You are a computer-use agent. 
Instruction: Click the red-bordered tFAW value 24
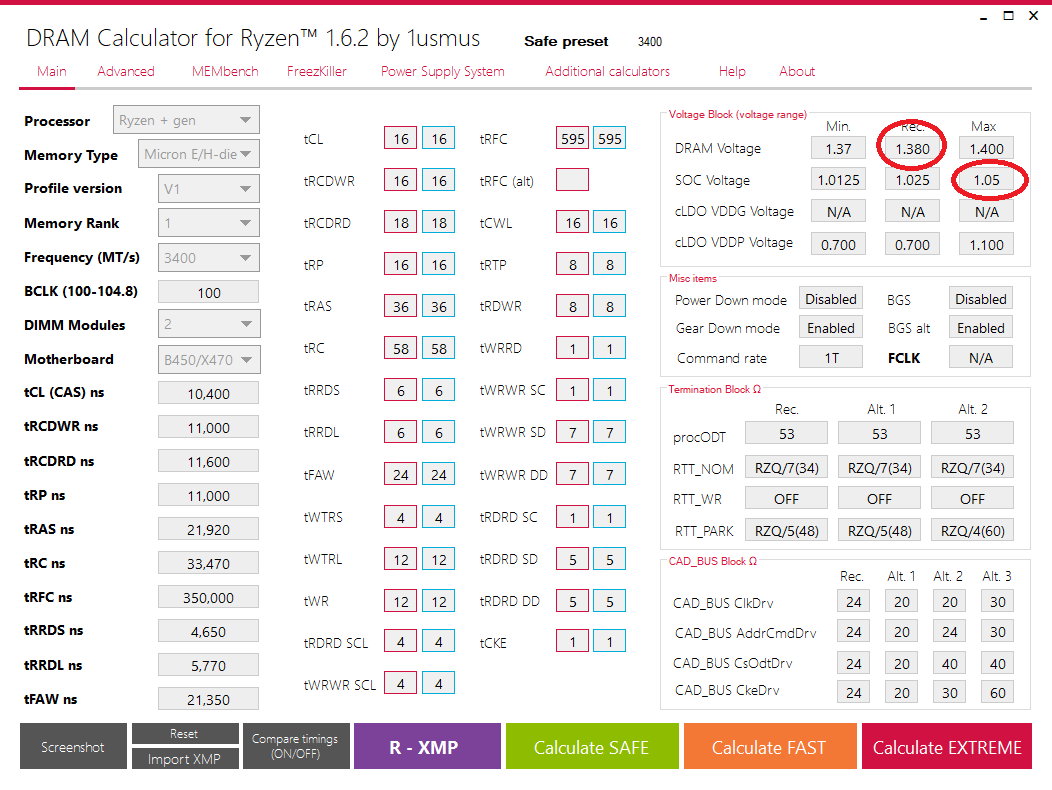pos(401,475)
